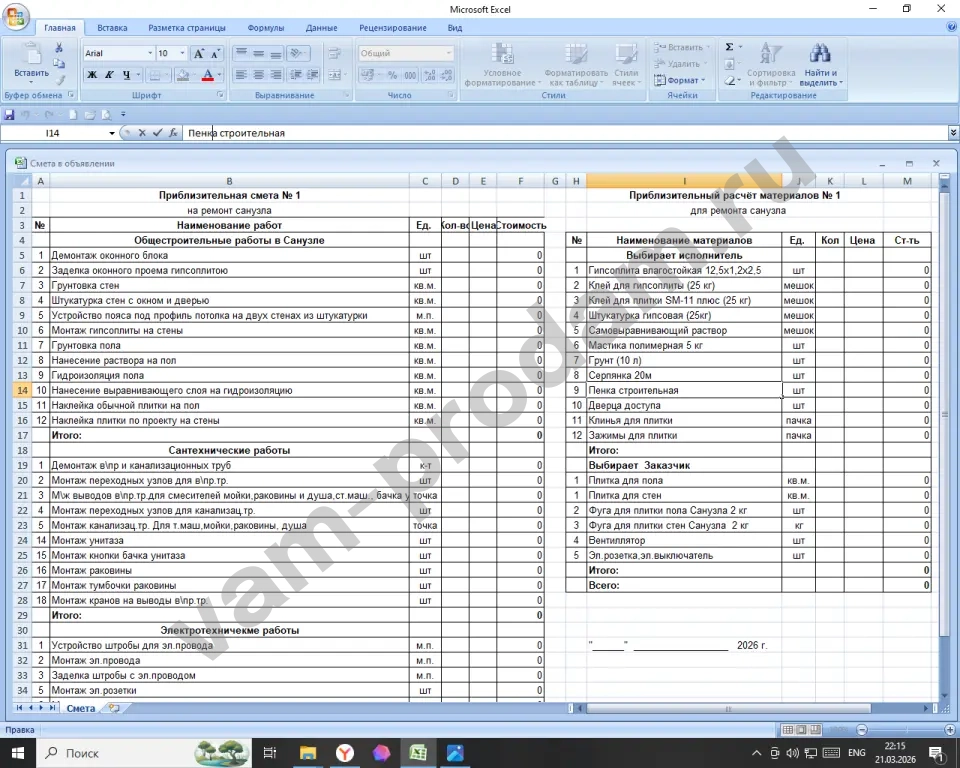Expand the Format cells dropdown
This screenshot has height=768, width=960.
682,80
